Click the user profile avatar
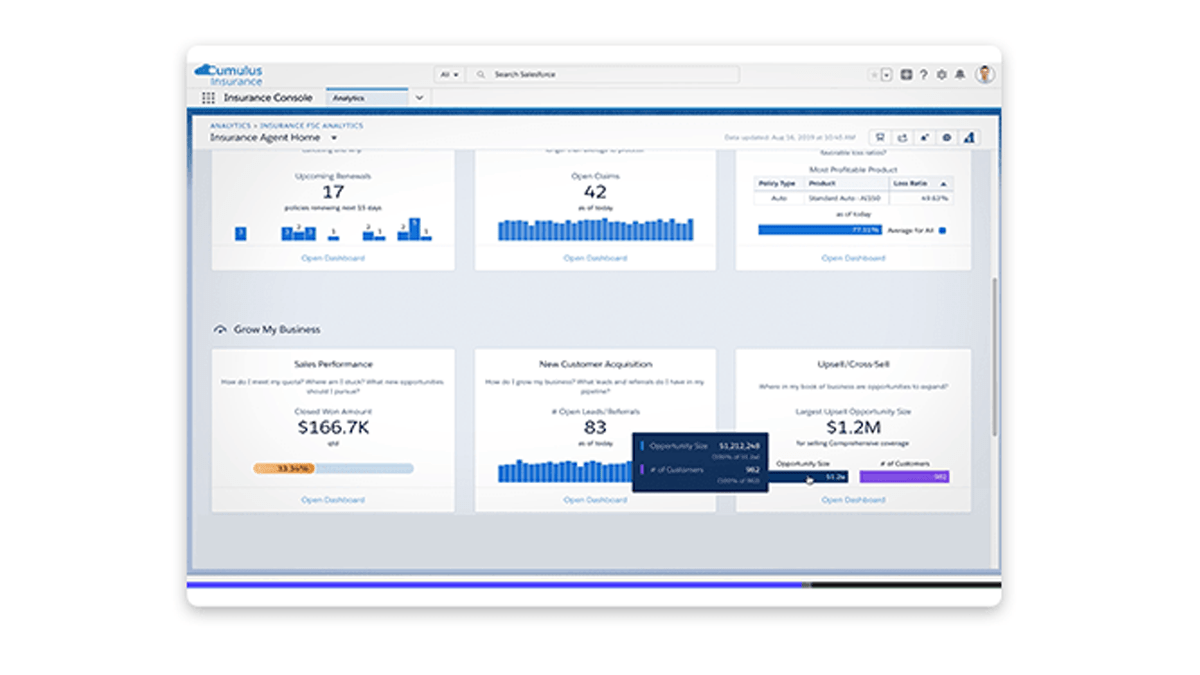 [x=985, y=75]
